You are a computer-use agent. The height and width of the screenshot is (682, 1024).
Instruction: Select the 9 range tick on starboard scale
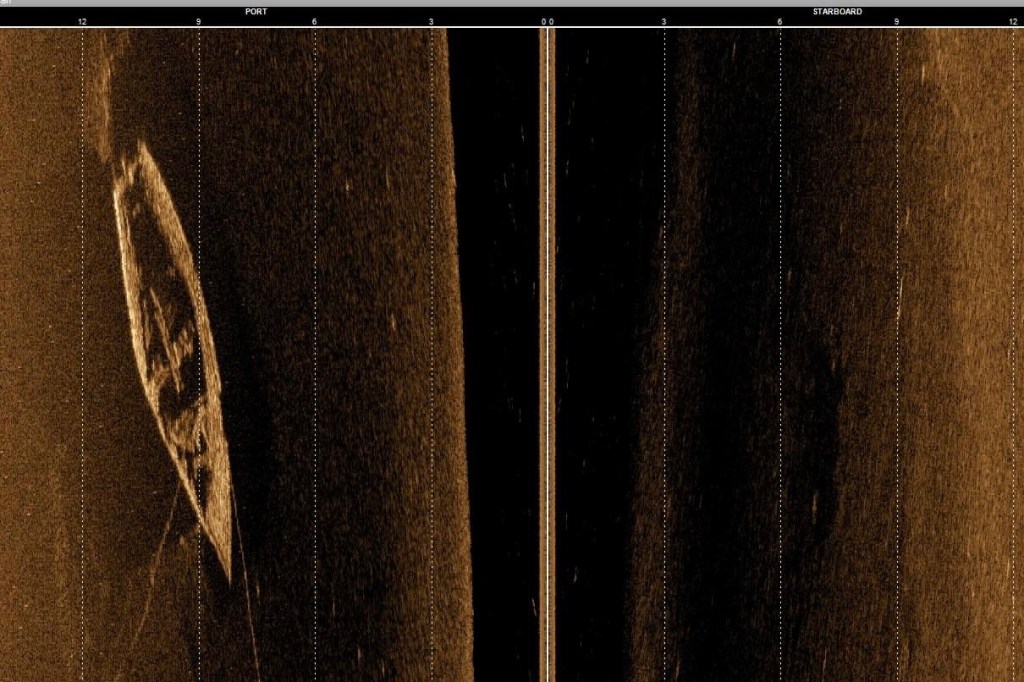click(x=896, y=21)
